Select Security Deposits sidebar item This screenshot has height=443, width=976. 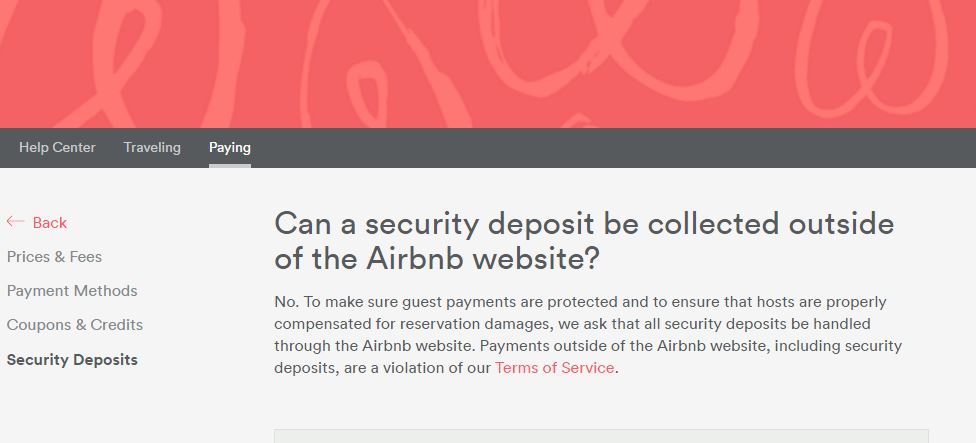coord(72,360)
